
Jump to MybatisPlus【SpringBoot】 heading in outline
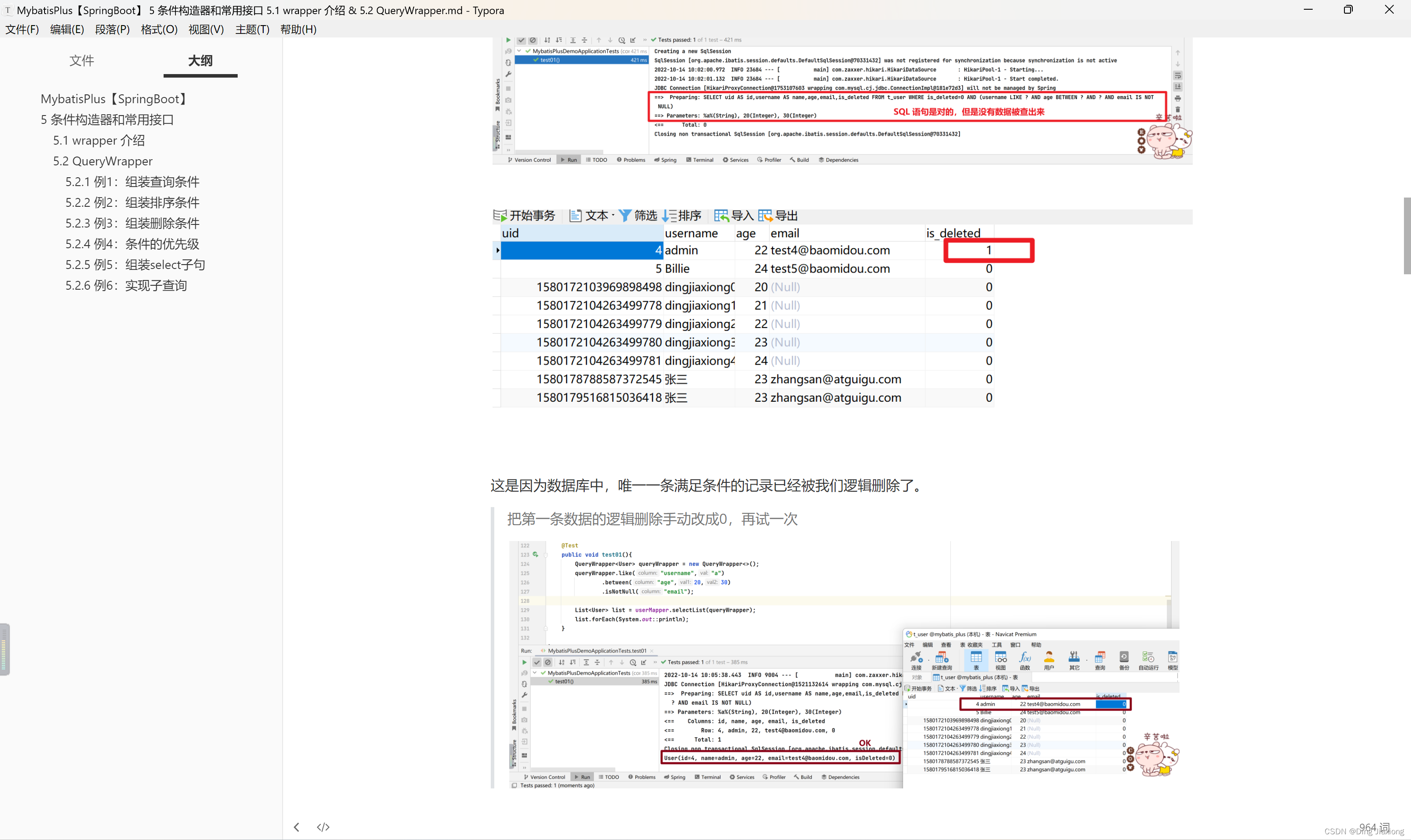point(115,99)
